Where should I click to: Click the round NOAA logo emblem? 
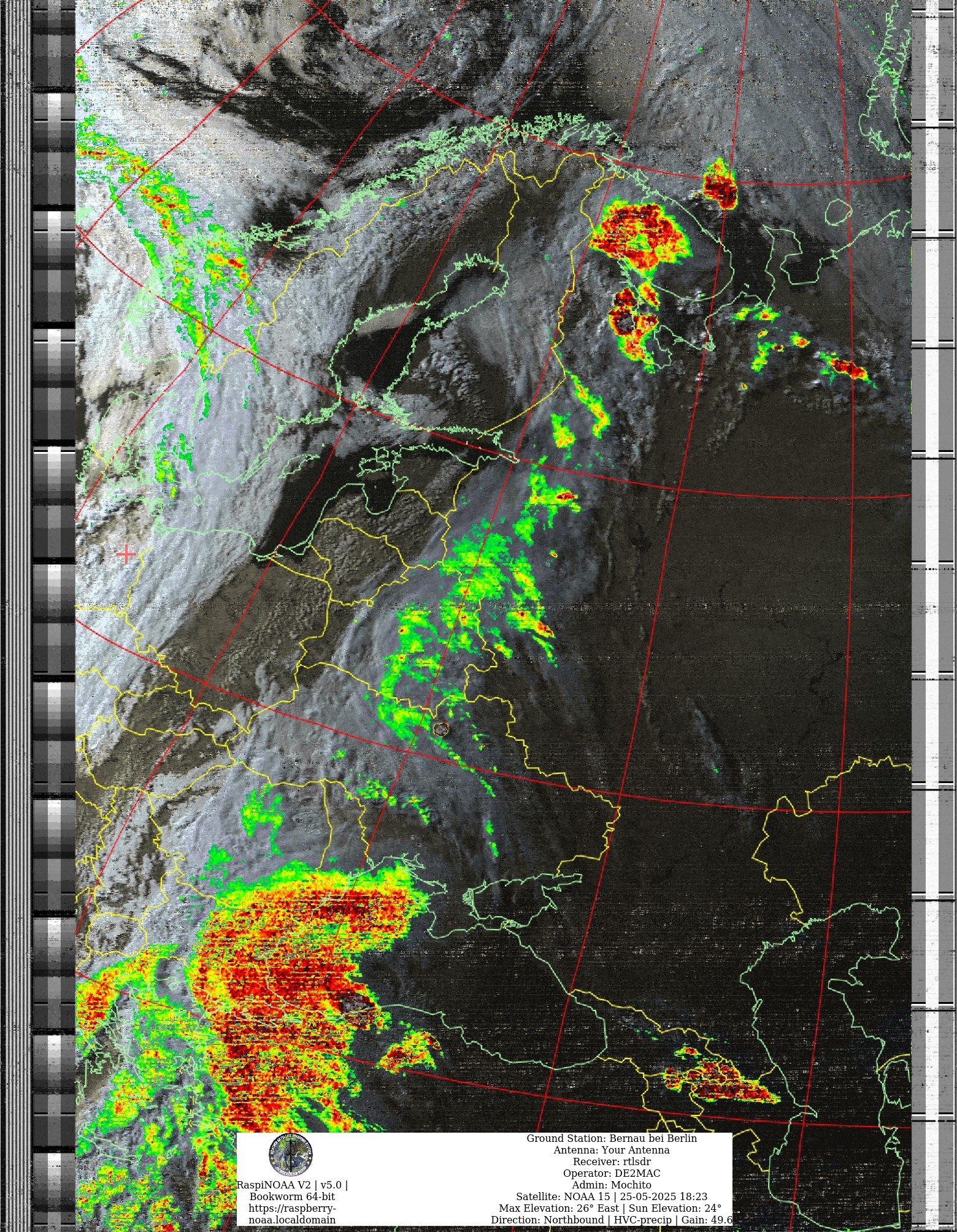(291, 1155)
